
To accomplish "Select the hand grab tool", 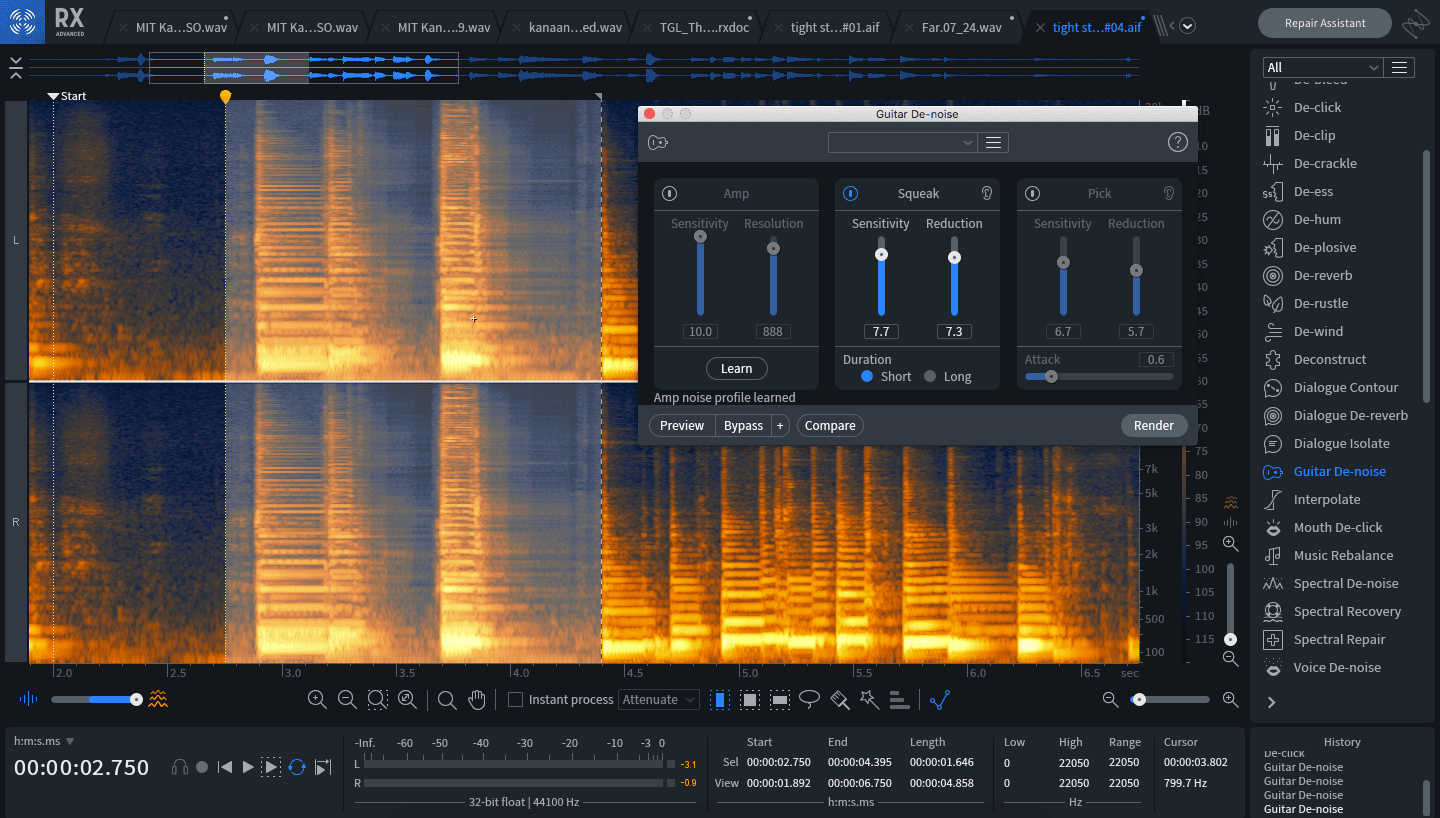I will (x=477, y=700).
